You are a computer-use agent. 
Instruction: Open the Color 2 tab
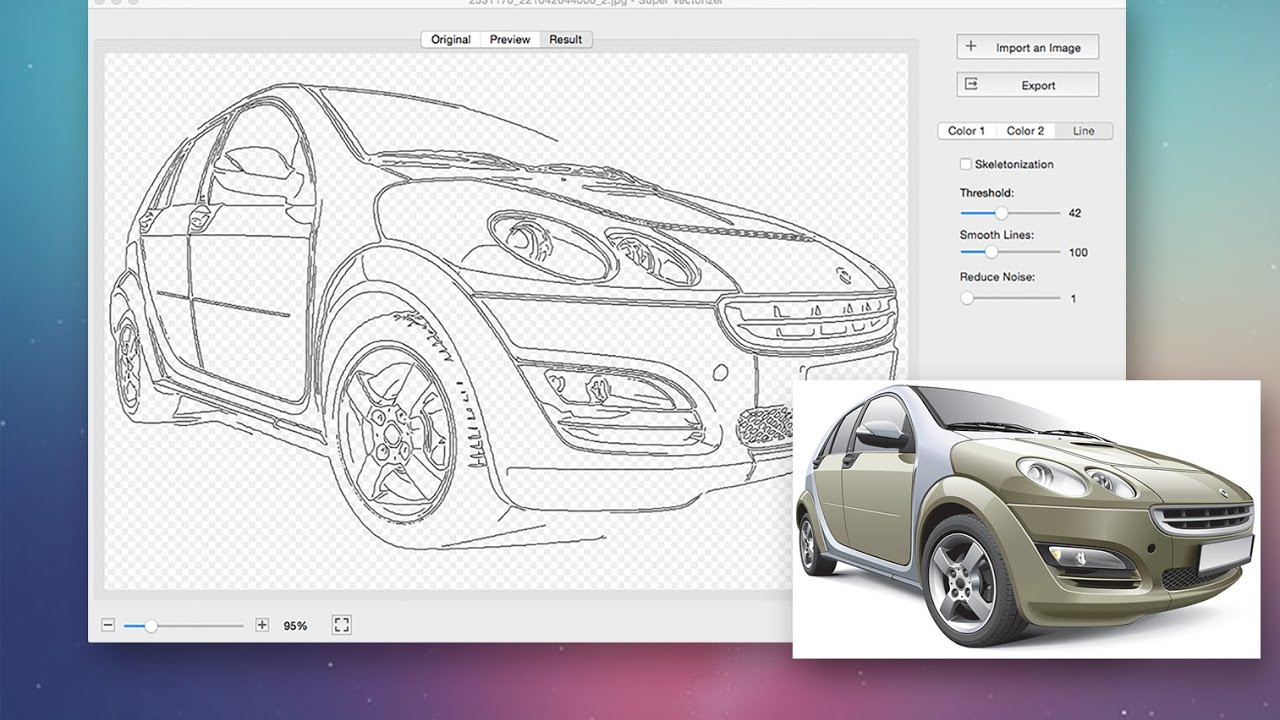coord(1026,130)
